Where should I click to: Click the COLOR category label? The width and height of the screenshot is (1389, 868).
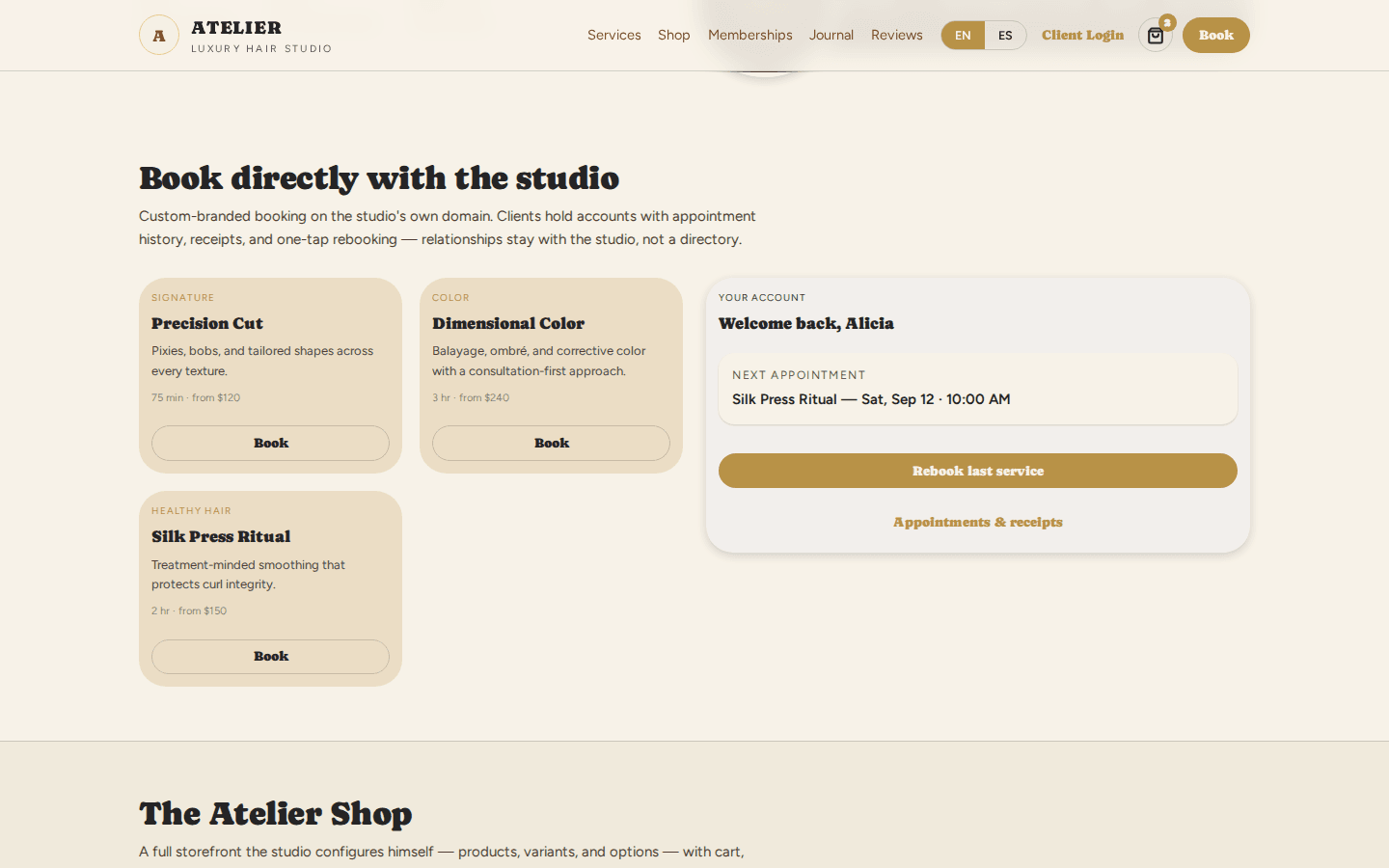[450, 298]
